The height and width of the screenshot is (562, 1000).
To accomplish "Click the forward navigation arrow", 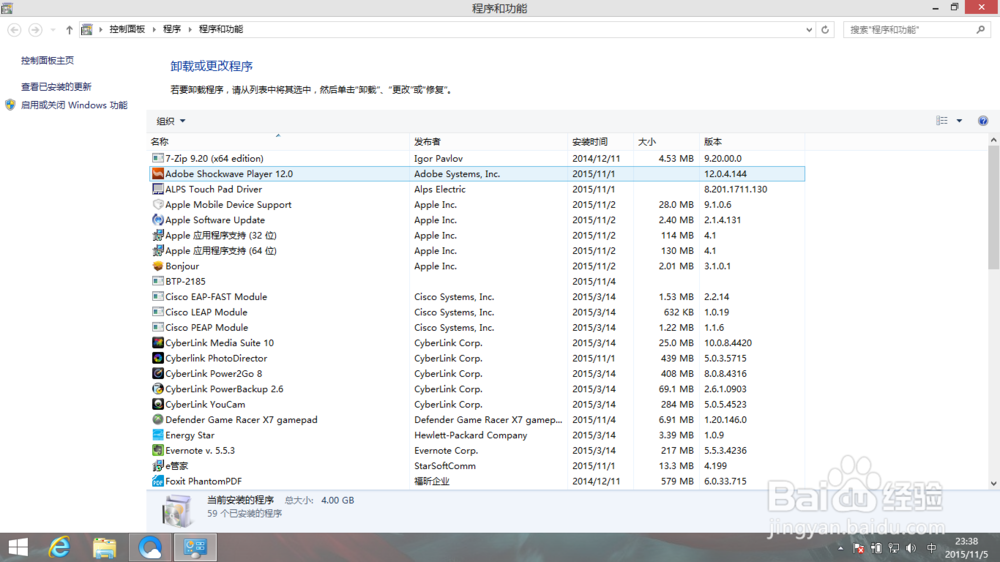I will click(35, 29).
